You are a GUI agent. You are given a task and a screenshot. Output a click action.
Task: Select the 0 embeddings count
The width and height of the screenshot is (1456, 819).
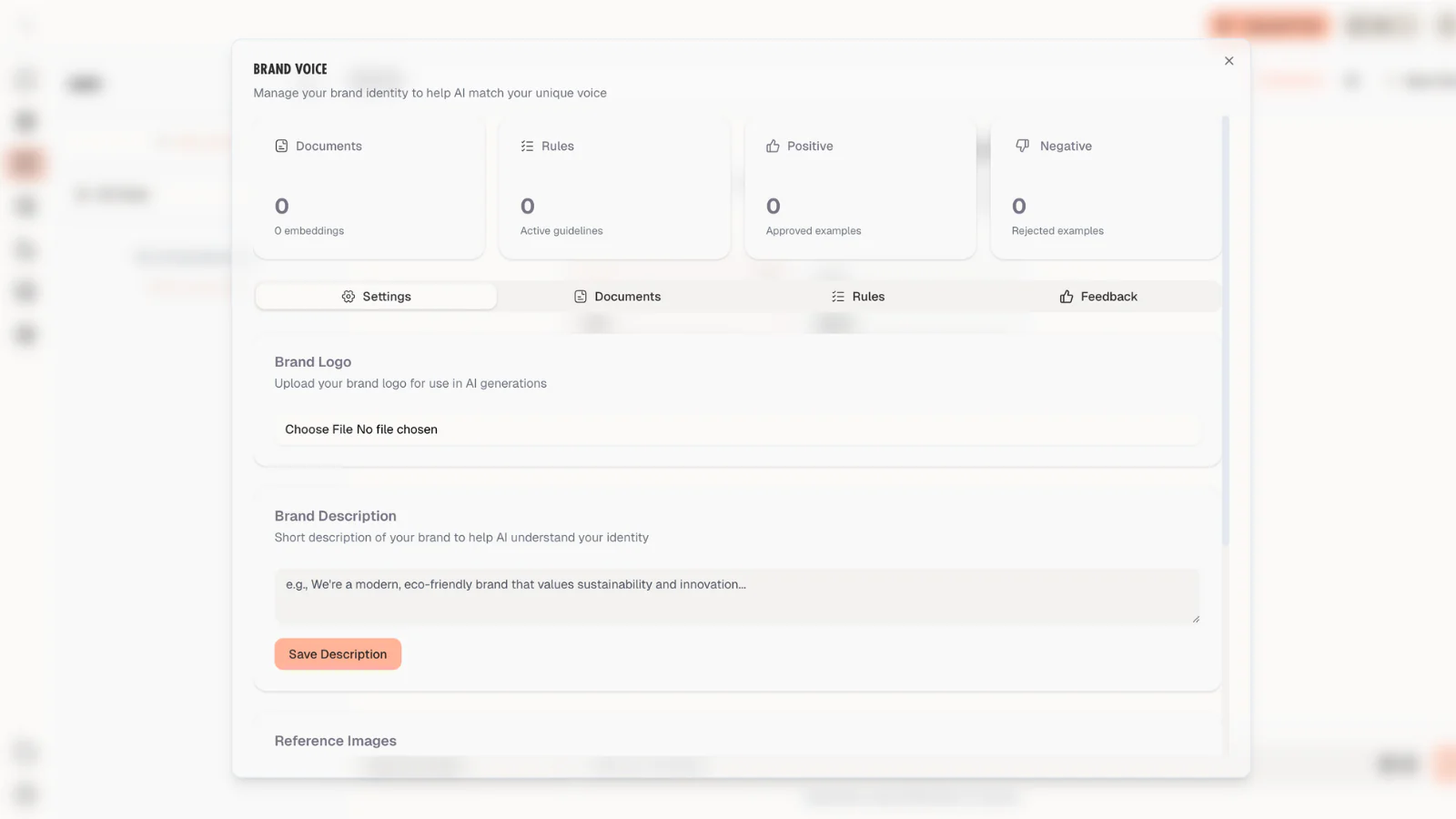pyautogui.click(x=309, y=231)
